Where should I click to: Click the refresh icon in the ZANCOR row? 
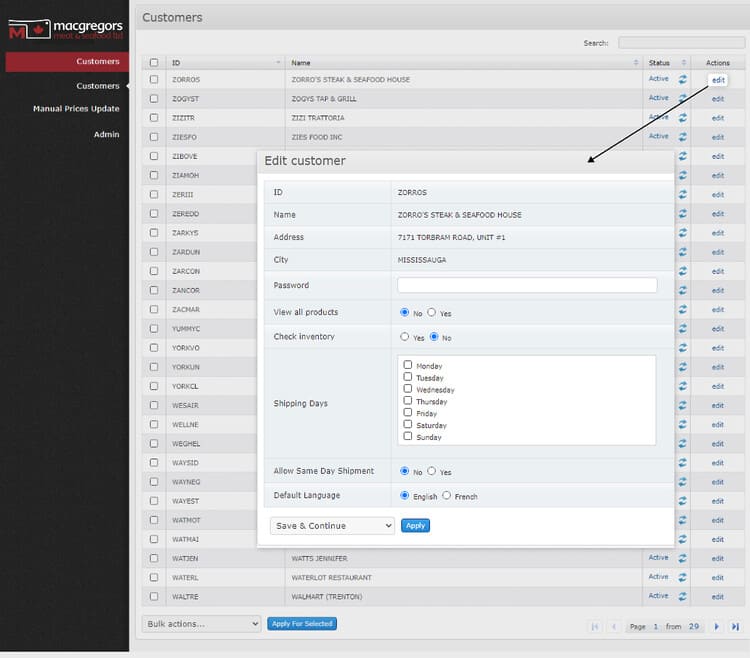pos(683,290)
